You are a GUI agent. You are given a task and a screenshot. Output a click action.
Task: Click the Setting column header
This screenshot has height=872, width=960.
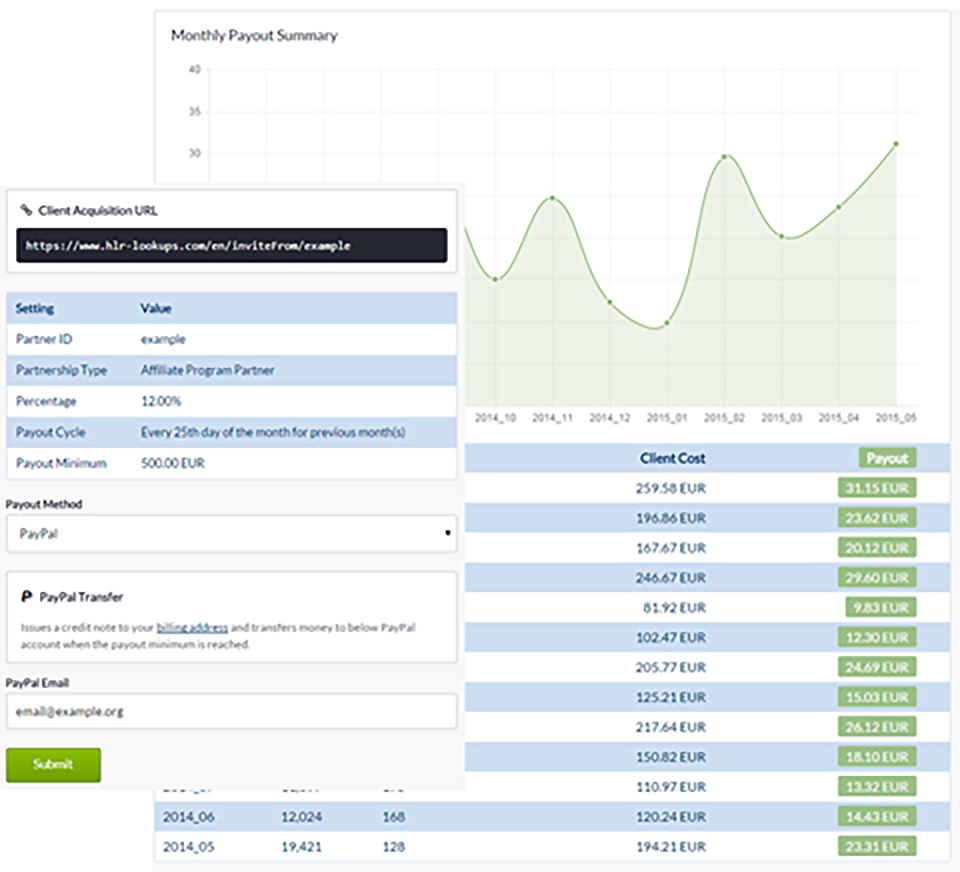pos(35,308)
